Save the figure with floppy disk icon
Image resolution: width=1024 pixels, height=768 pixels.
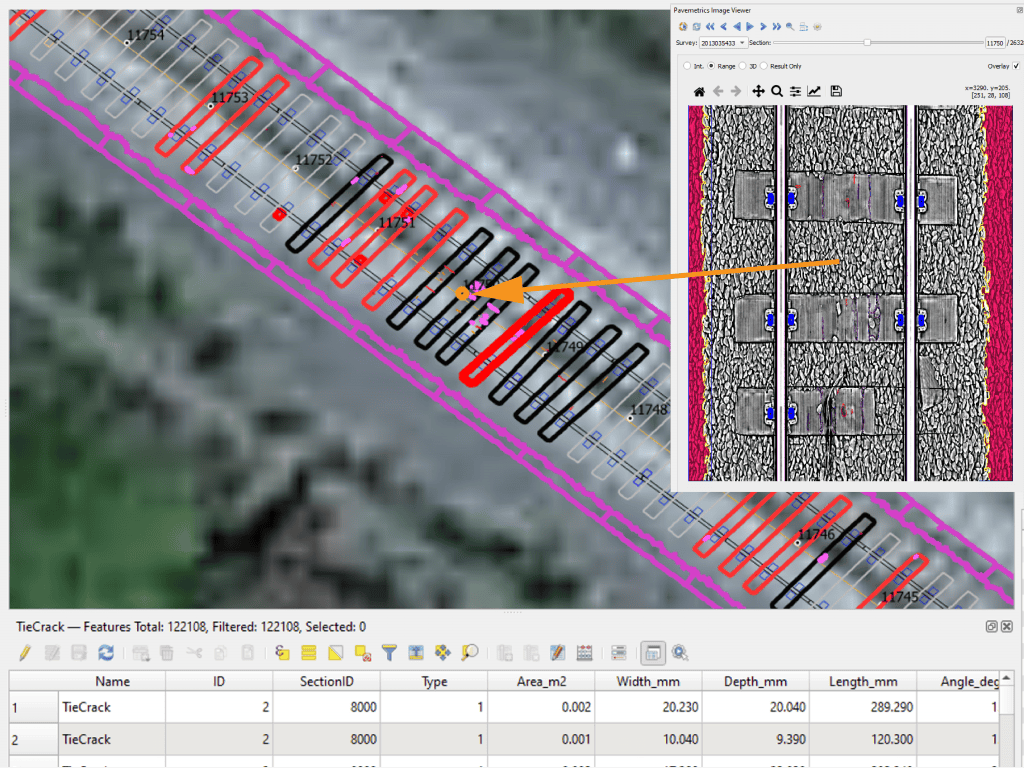click(836, 91)
